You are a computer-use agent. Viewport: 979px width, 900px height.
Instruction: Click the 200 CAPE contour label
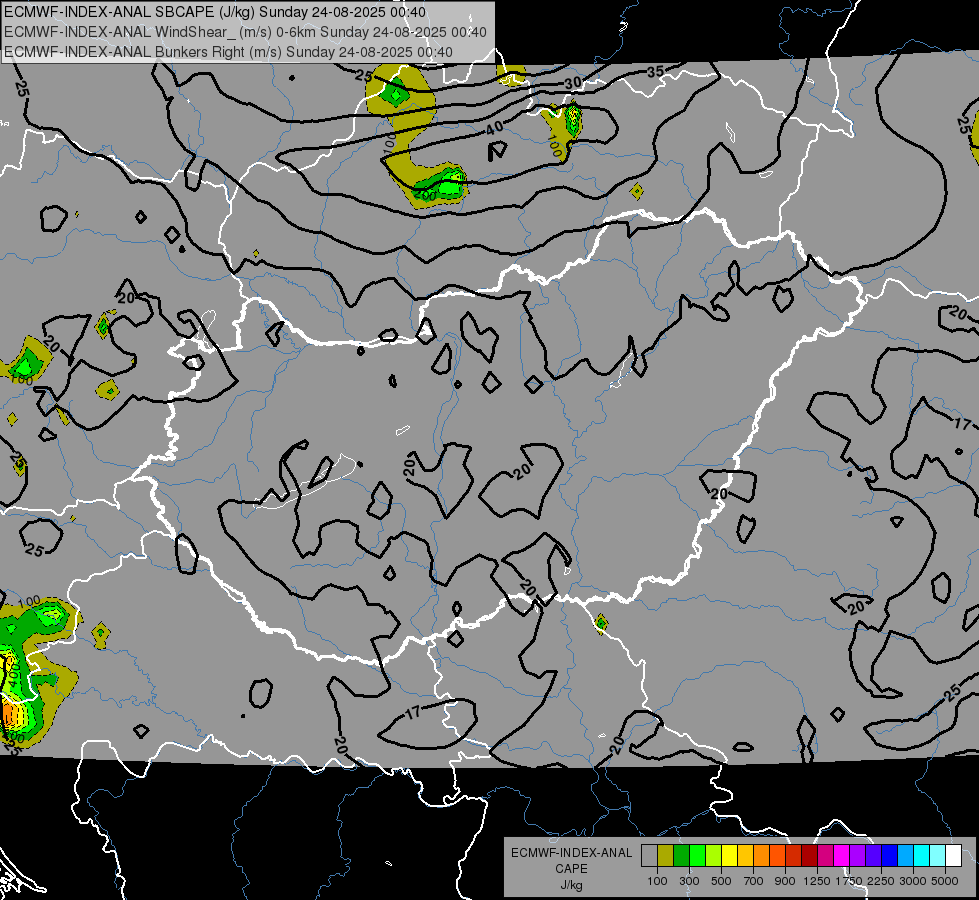point(425,195)
